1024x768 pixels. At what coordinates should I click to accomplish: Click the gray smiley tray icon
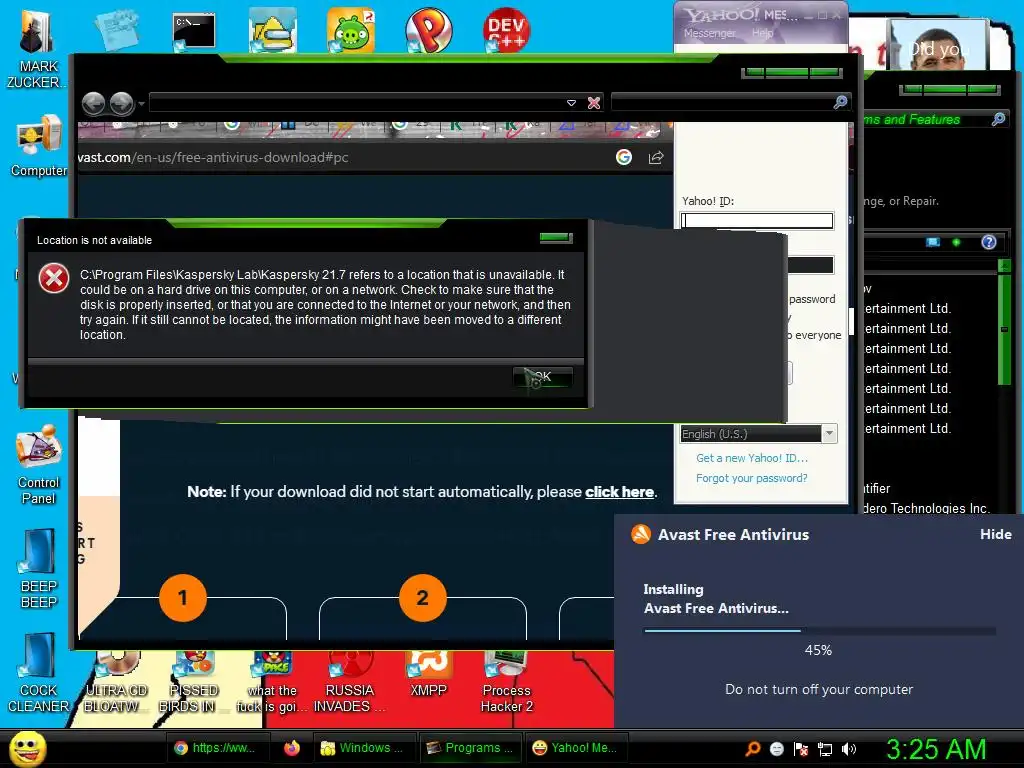[776, 749]
